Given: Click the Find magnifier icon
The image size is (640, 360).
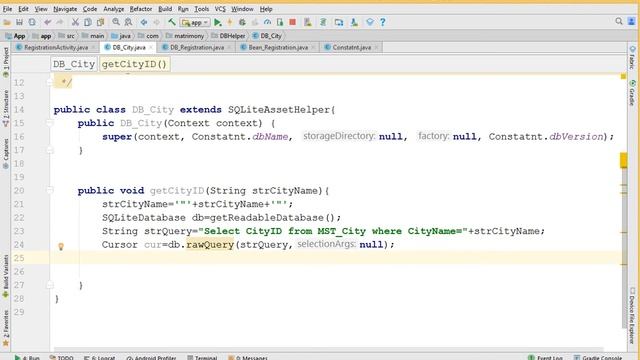Looking at the screenshot, I should [116, 22].
